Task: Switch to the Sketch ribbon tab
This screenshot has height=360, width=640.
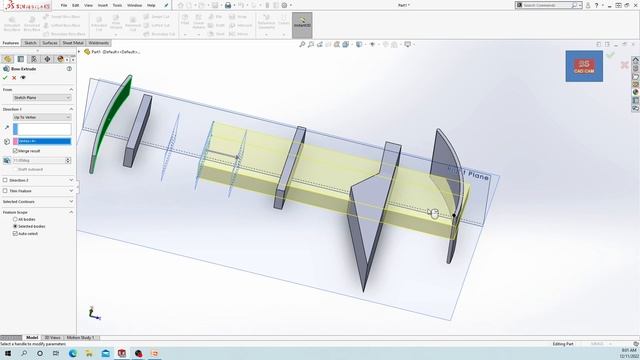Action: pyautogui.click(x=30, y=43)
